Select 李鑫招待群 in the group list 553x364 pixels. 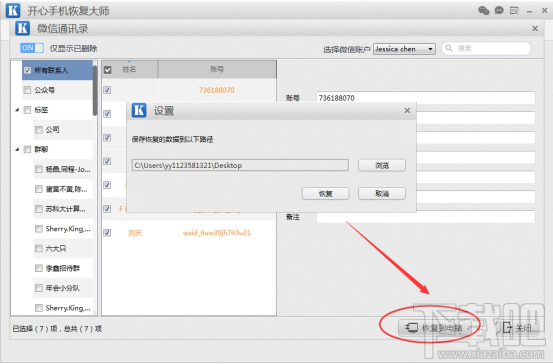(x=63, y=268)
